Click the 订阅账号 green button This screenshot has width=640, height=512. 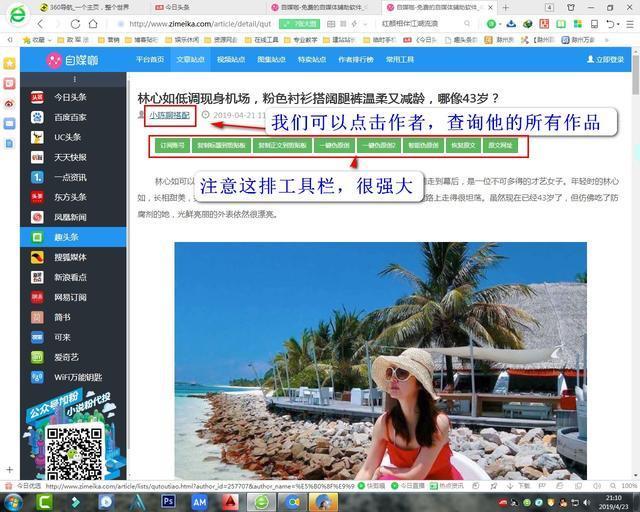[172, 146]
